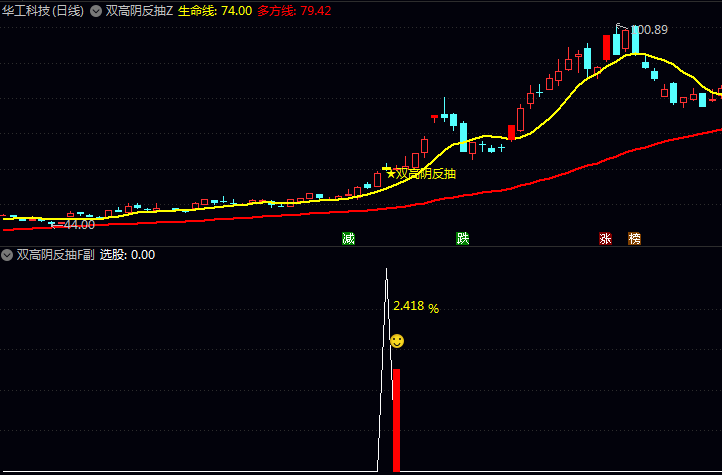Click the 生命线: 74.00 indicator value
The width and height of the screenshot is (722, 475).
pos(215,11)
